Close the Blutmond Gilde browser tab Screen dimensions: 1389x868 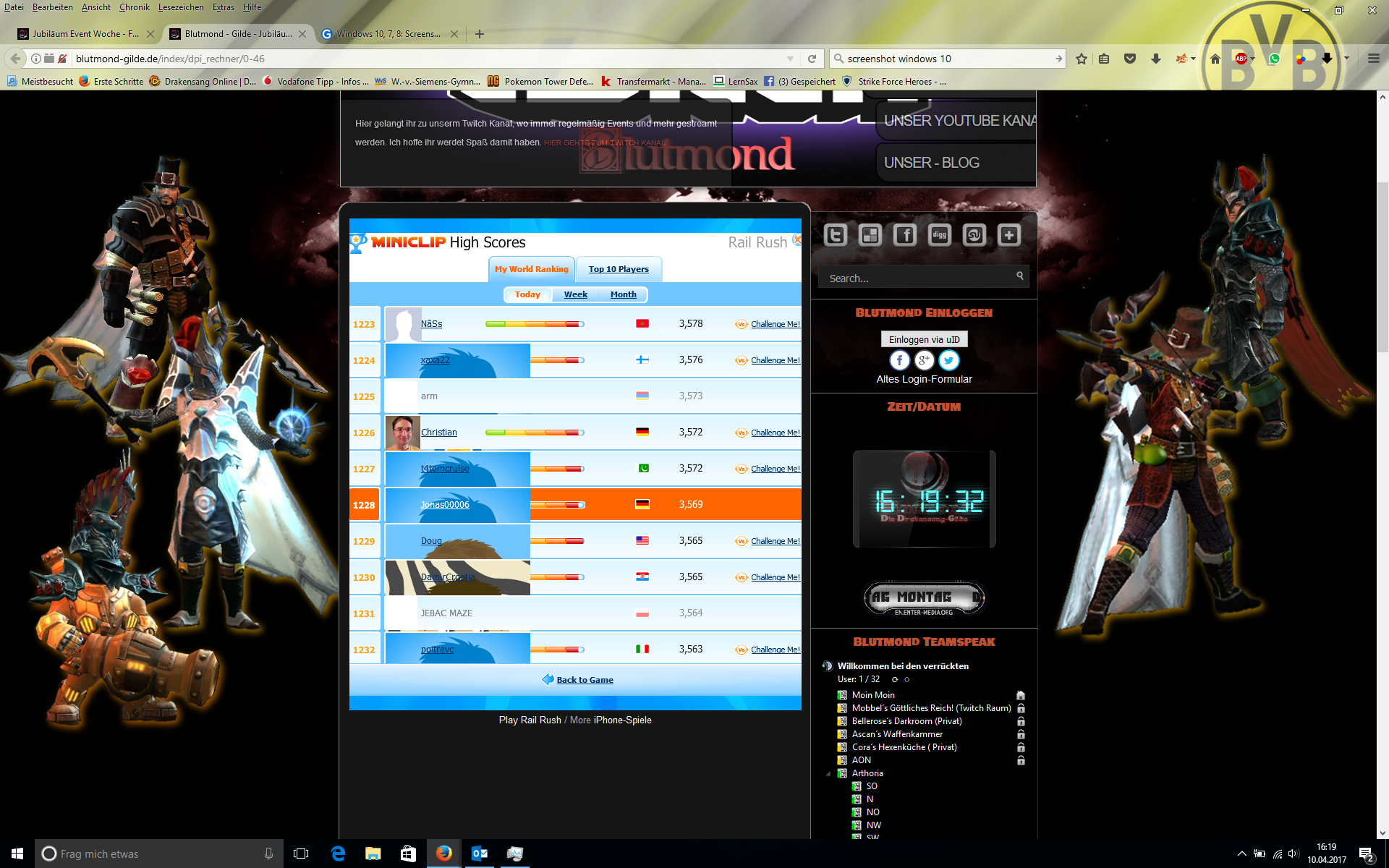[302, 34]
